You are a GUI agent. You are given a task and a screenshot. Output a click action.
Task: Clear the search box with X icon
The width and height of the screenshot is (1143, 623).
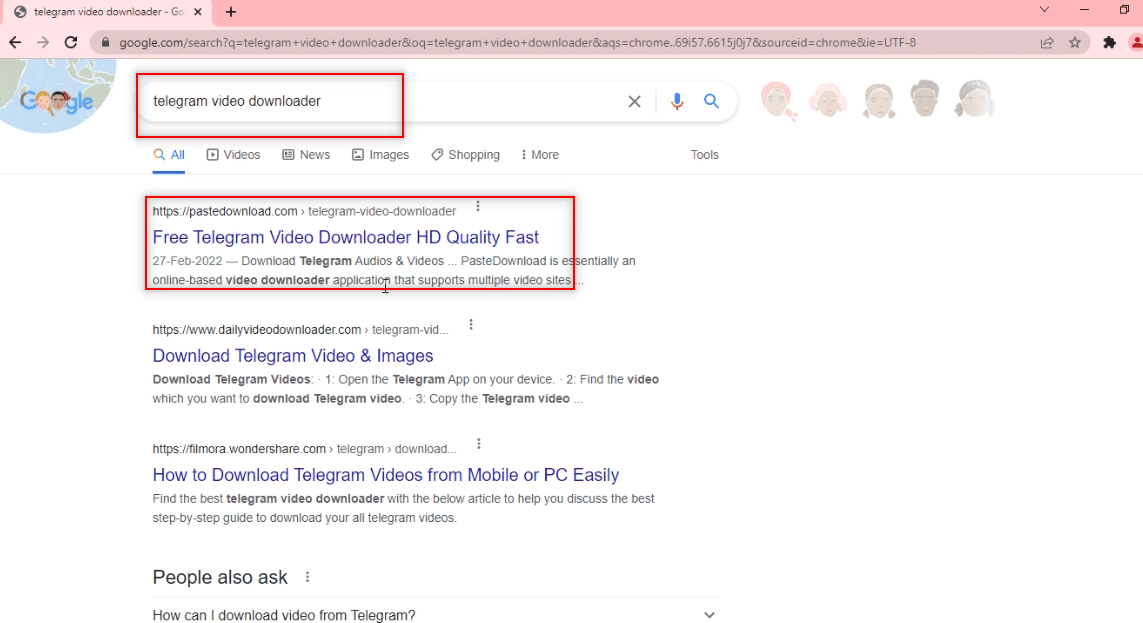point(635,101)
